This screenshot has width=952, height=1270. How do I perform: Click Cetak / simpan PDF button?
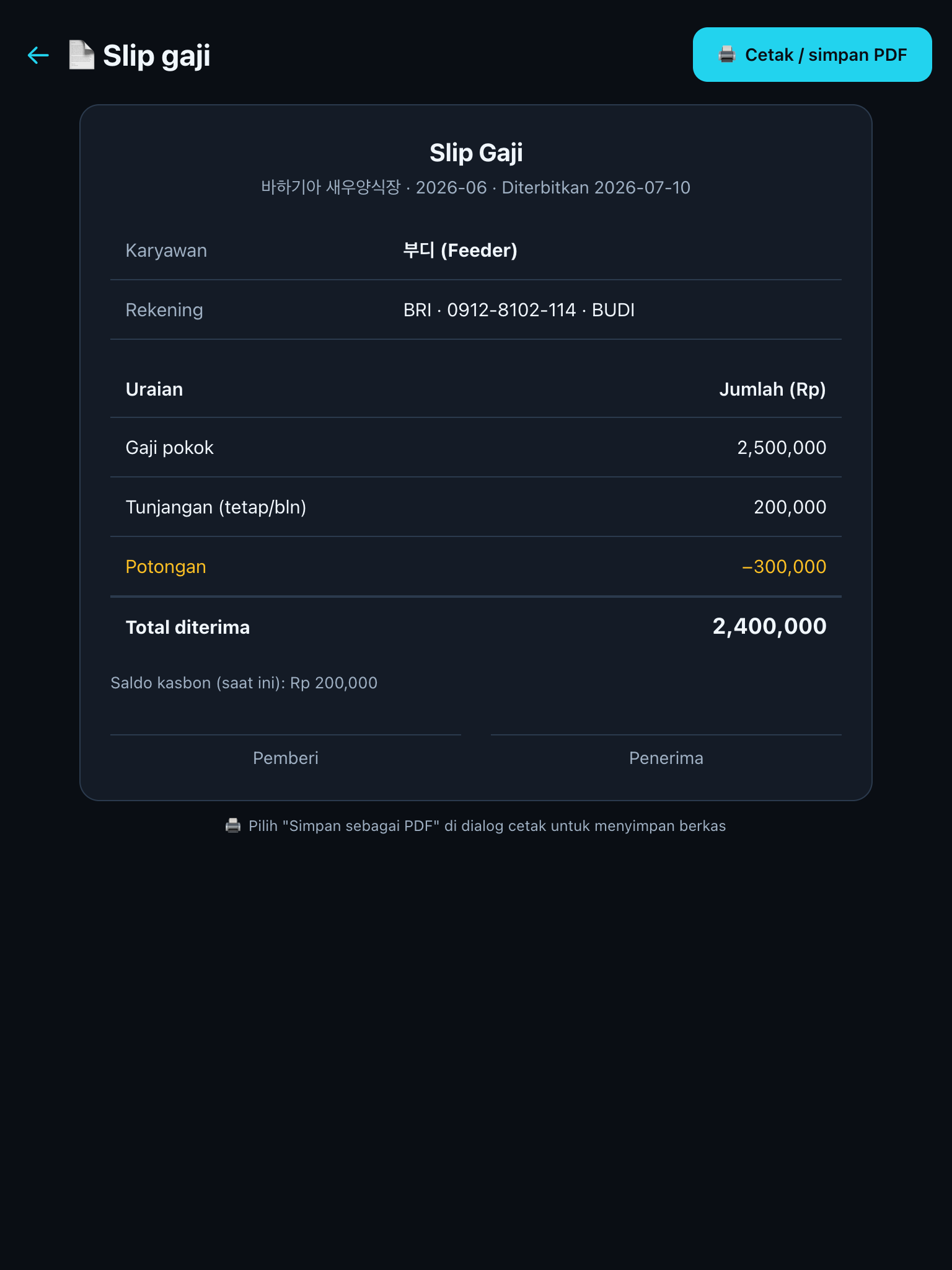pos(812,55)
